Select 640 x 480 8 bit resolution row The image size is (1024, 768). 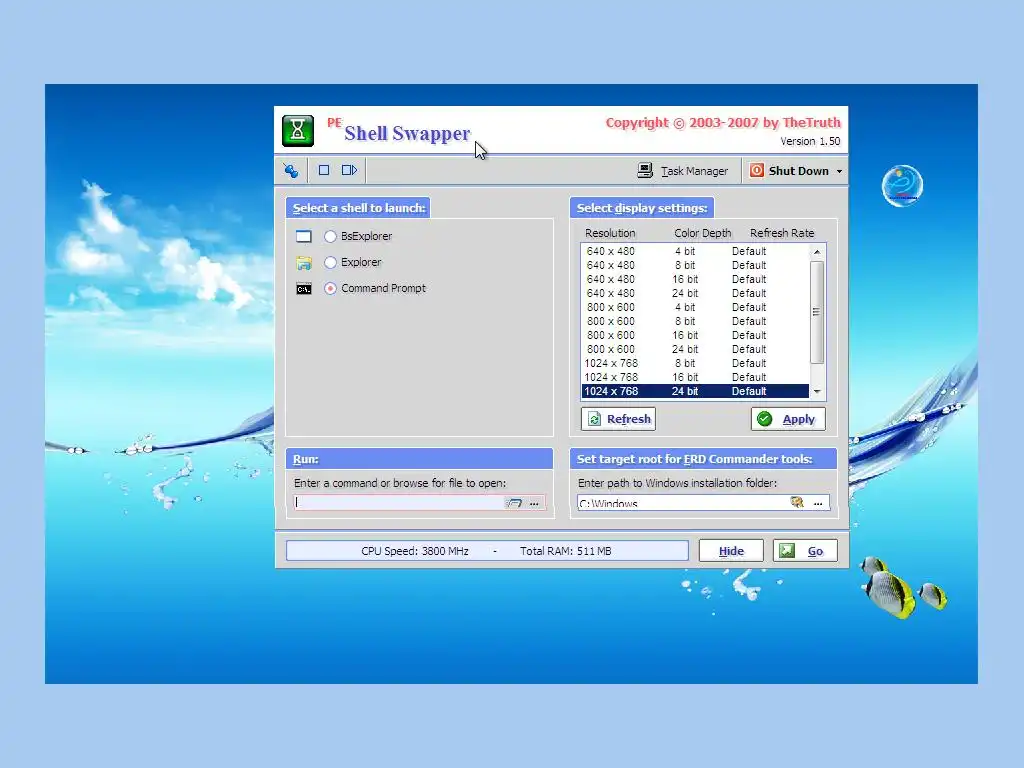[x=695, y=265]
